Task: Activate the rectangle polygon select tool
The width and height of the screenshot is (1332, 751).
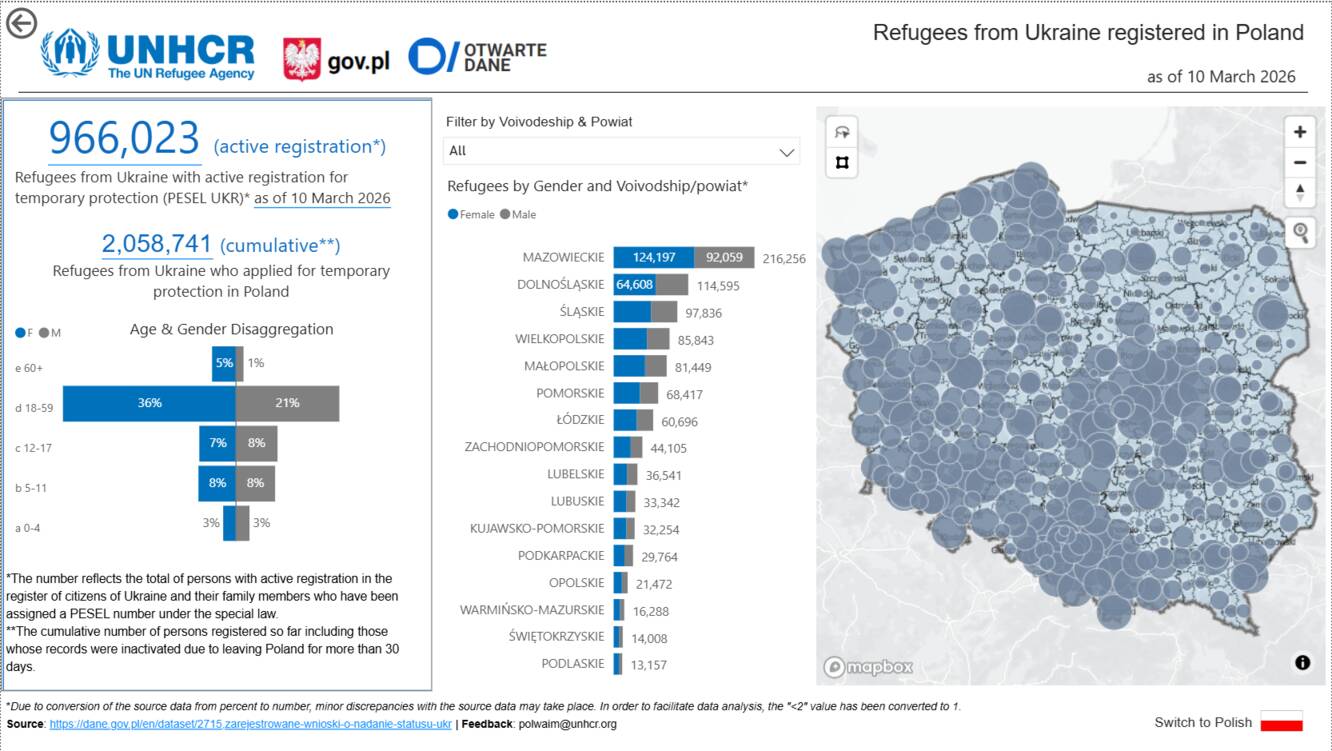Action: pyautogui.click(x=842, y=162)
